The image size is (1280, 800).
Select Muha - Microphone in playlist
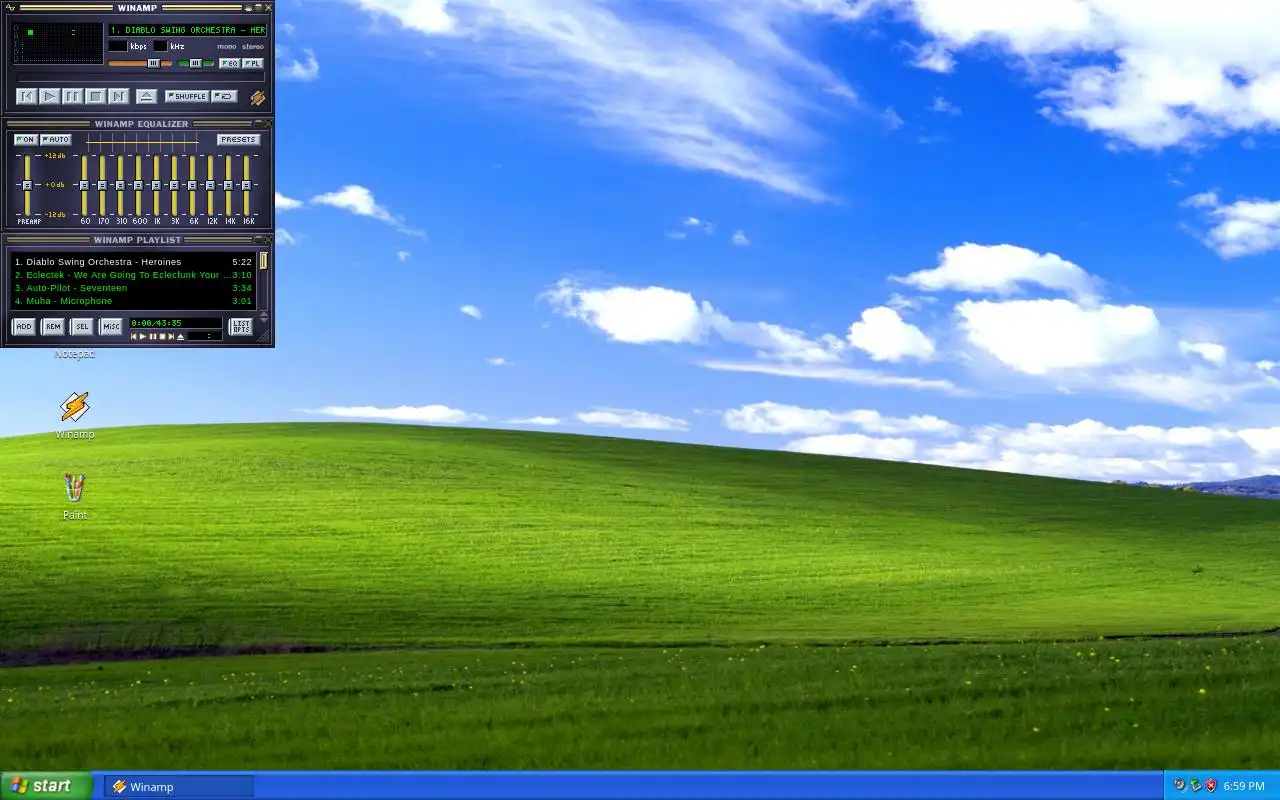(x=133, y=301)
